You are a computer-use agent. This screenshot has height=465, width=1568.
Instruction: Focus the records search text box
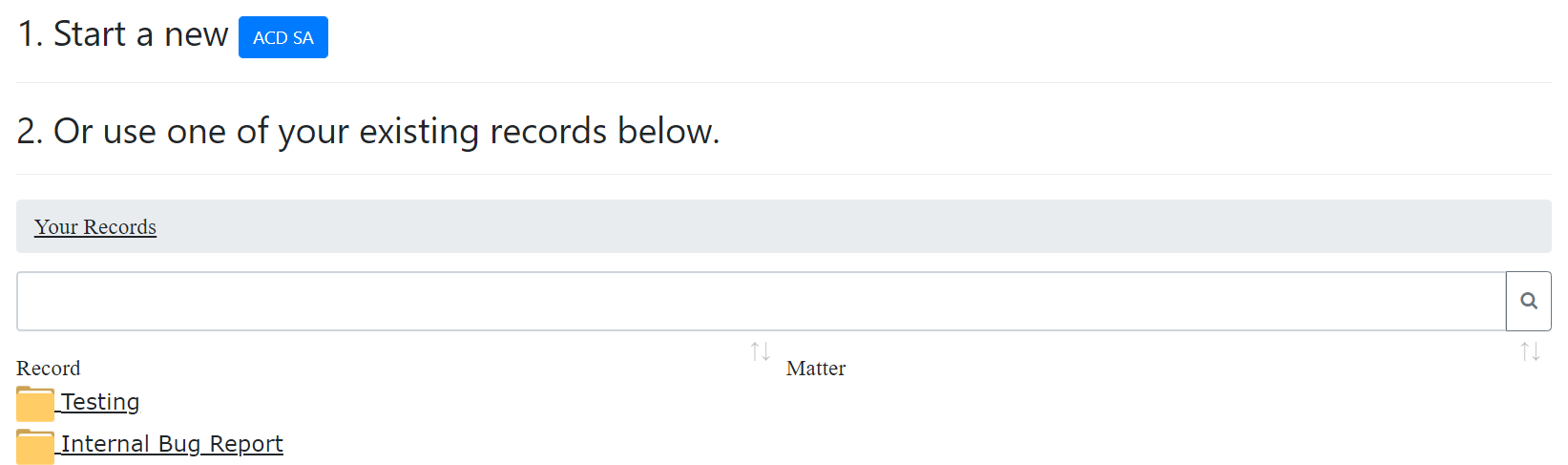coord(761,302)
